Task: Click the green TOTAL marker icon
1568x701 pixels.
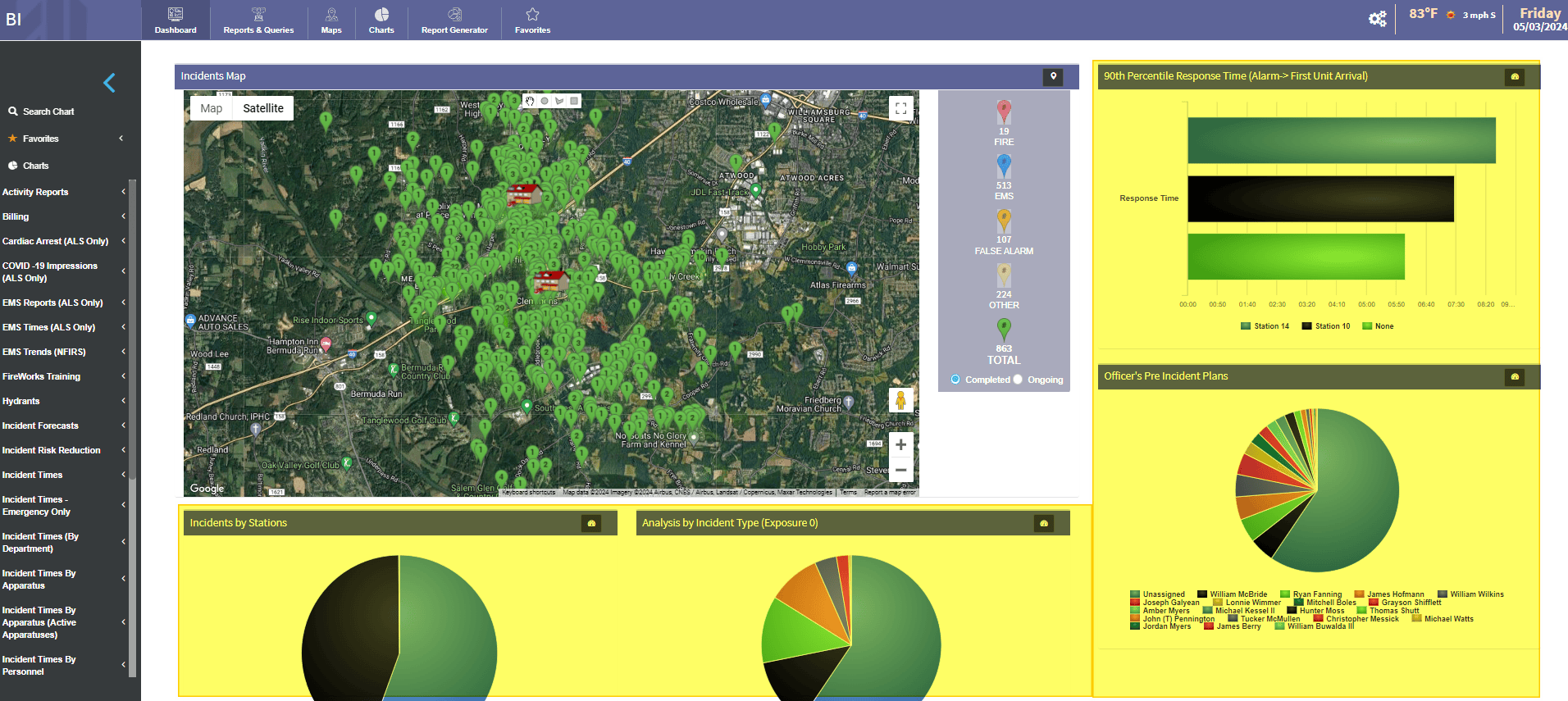Action: [1004, 330]
